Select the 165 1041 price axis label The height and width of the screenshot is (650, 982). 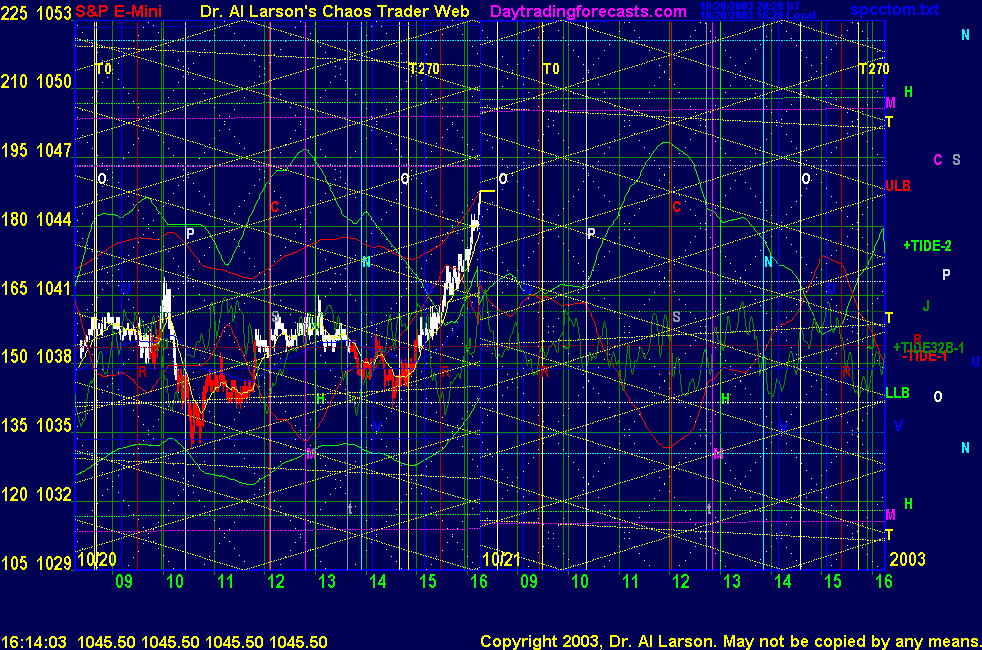point(36,288)
